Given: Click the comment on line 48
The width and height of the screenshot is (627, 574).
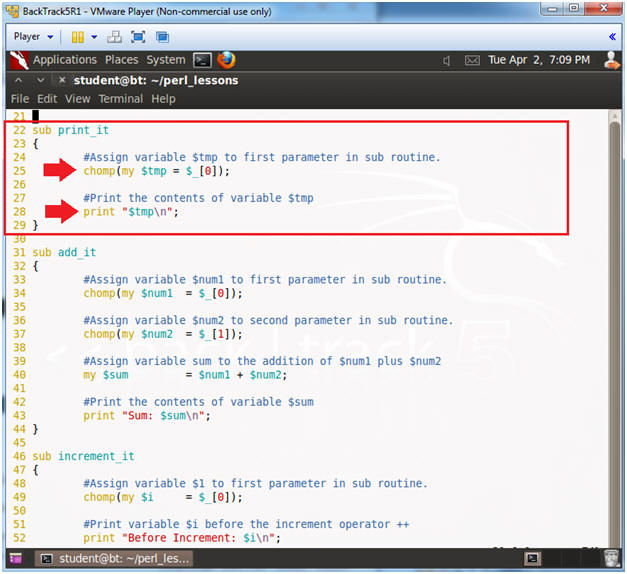Looking at the screenshot, I should click(x=256, y=484).
